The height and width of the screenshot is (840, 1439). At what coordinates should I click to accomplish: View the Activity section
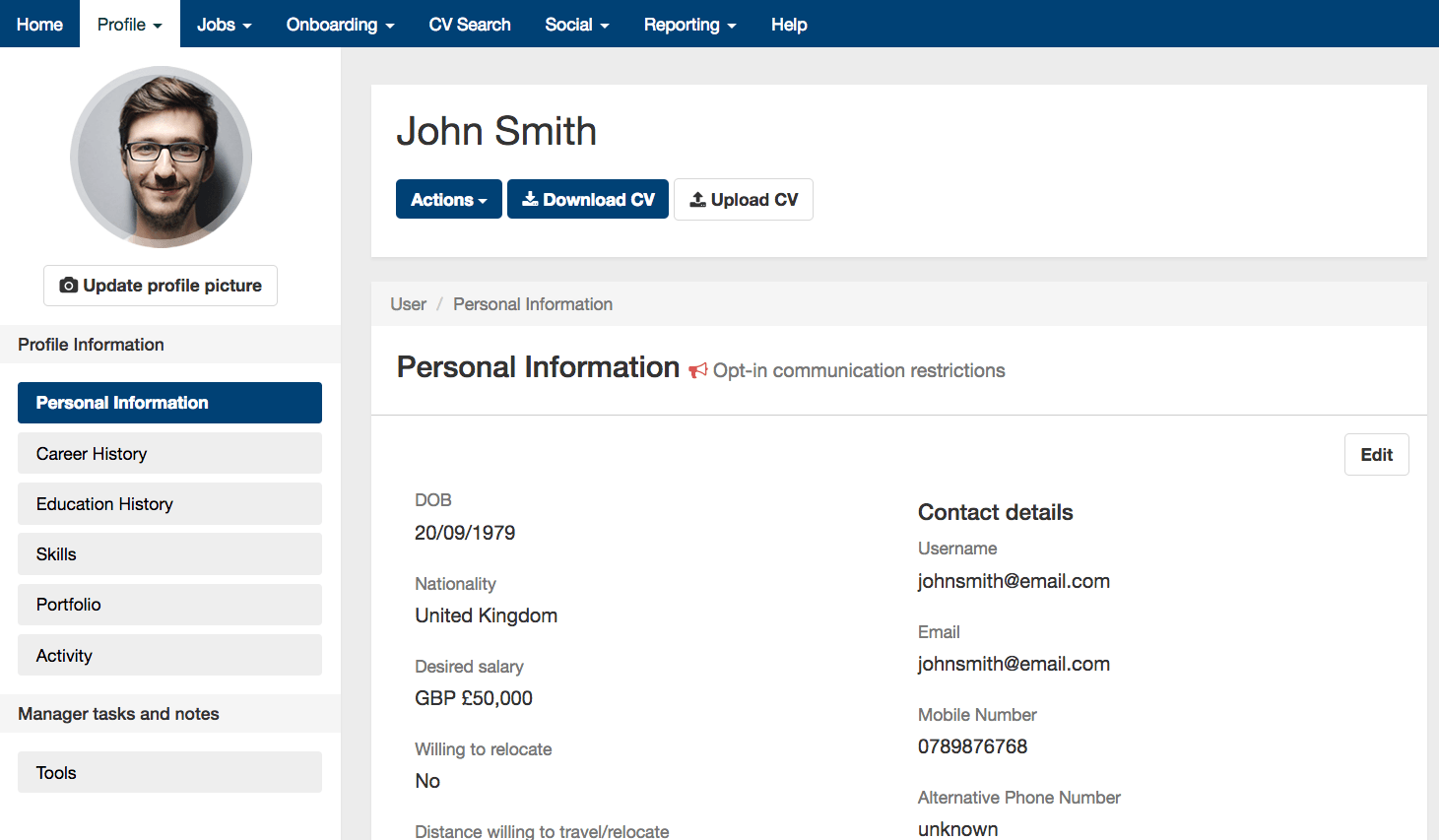coord(169,655)
